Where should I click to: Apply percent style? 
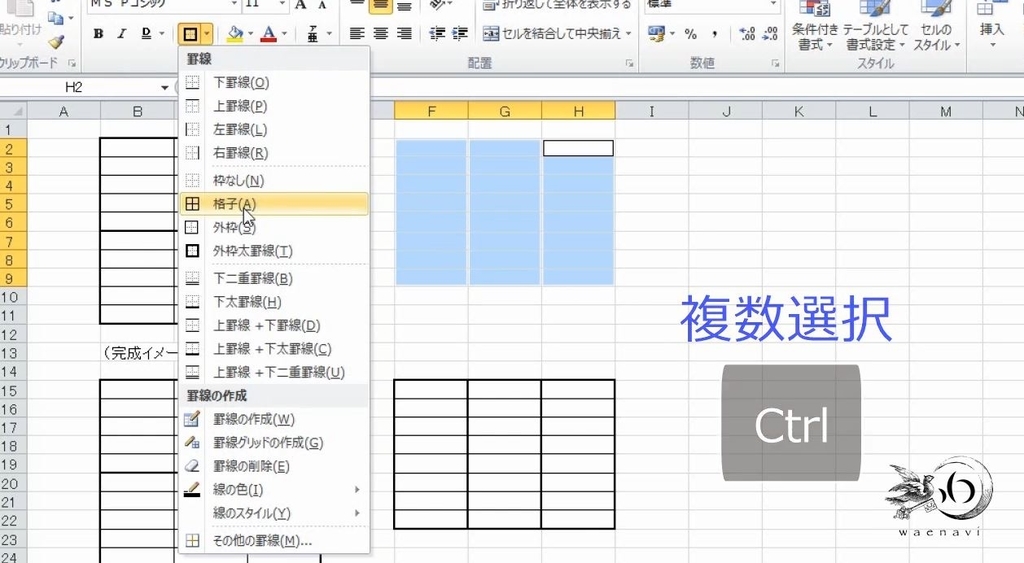click(x=691, y=34)
